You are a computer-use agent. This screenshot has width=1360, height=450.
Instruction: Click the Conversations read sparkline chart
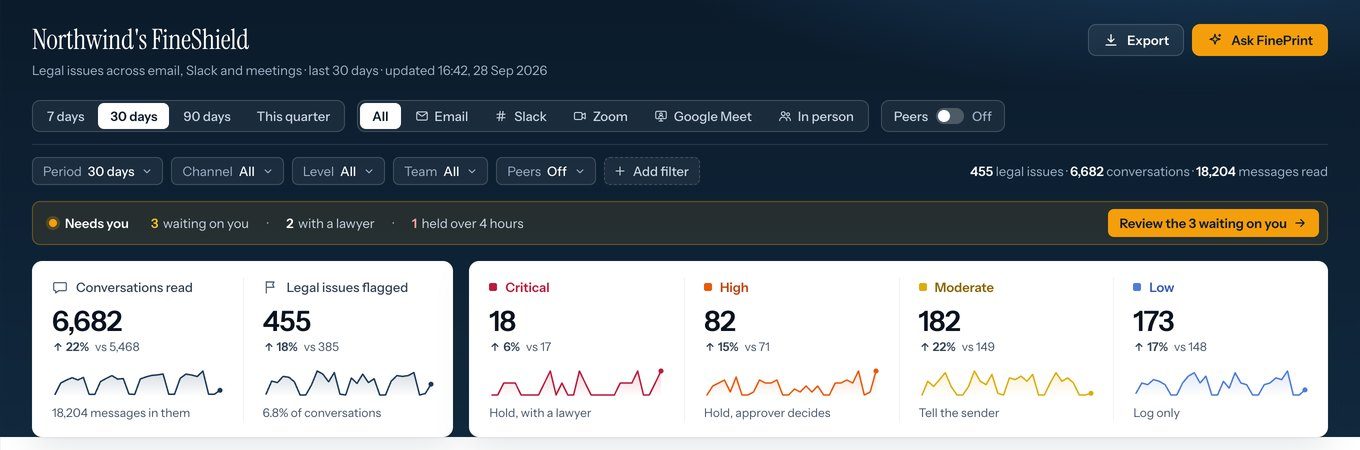[138, 383]
